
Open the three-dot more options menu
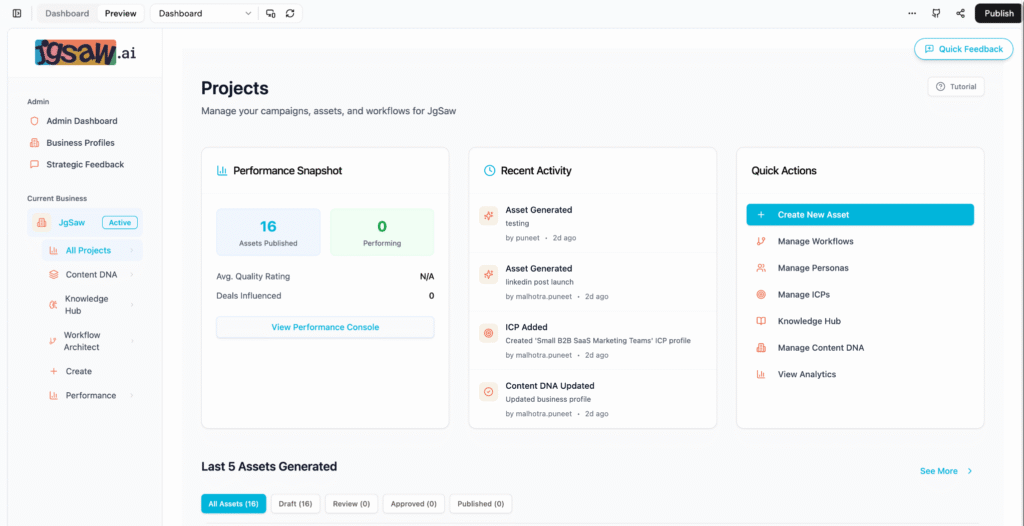click(x=911, y=13)
